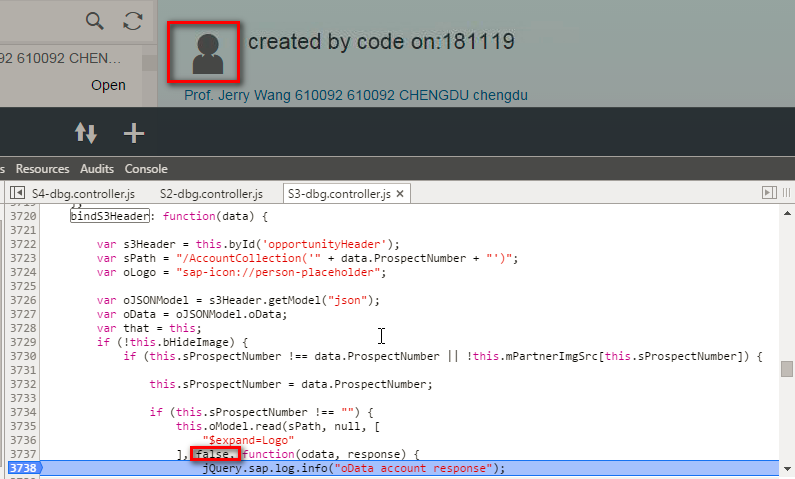Click line number 3720 in gutter
Image resolution: width=795 pixels, height=479 pixels.
23,216
